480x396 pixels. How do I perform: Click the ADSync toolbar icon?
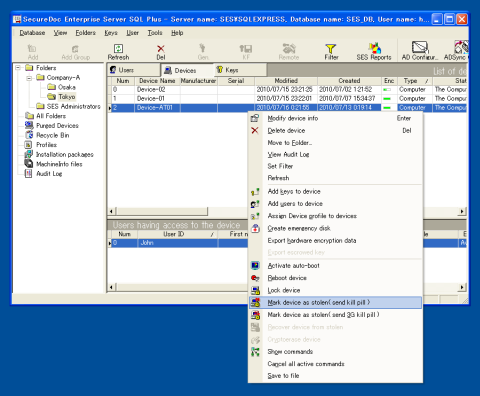coord(461,47)
